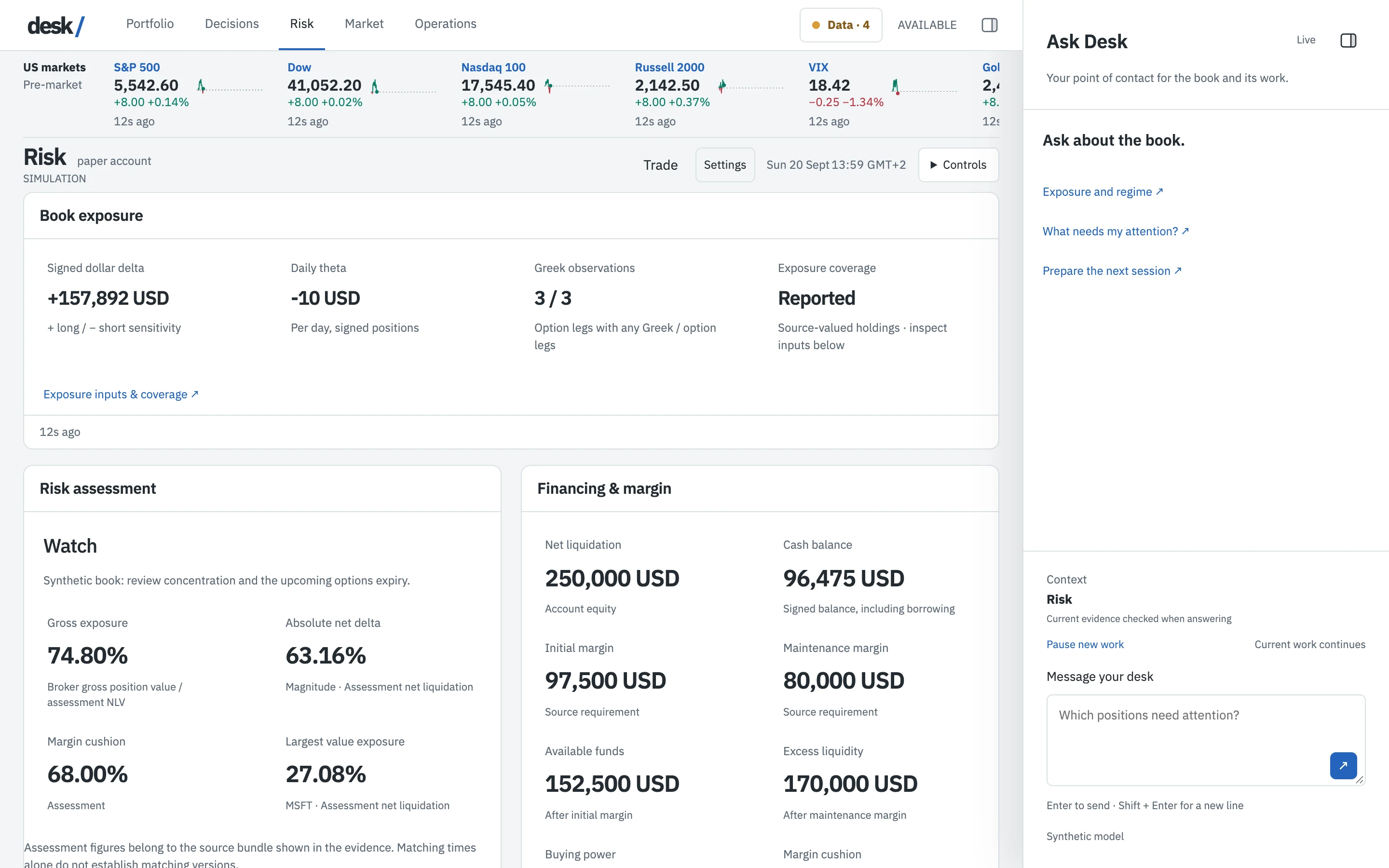Click the S&P 500 sparkline chart
Screen dimensions: 1389x868
coord(230,86)
